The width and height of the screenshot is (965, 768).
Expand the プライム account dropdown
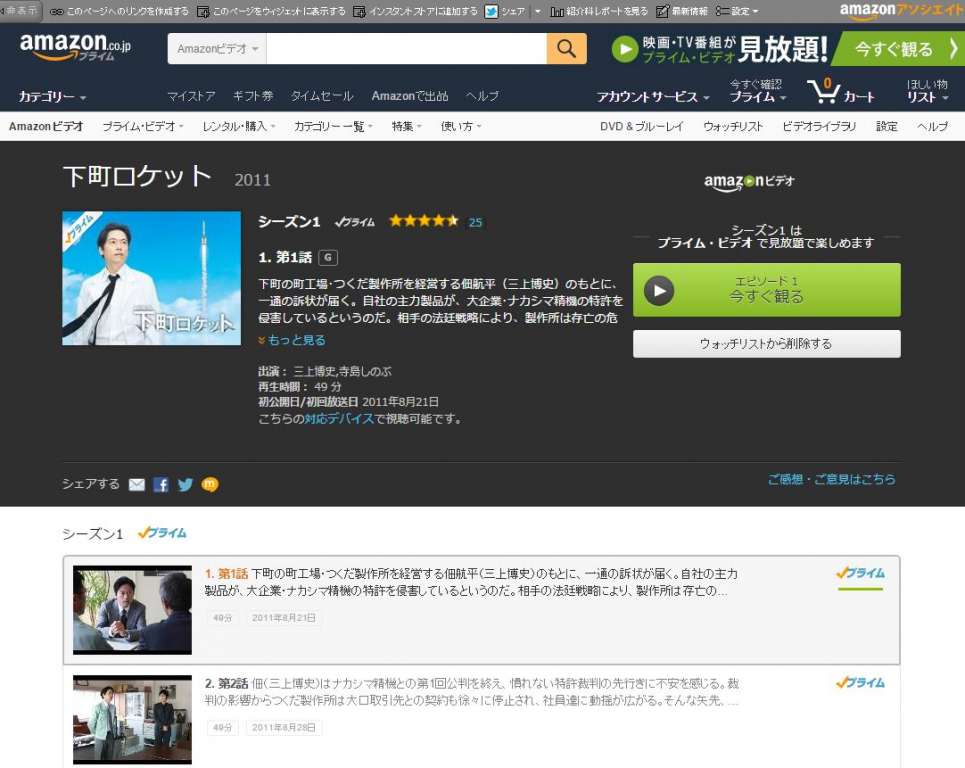(758, 91)
